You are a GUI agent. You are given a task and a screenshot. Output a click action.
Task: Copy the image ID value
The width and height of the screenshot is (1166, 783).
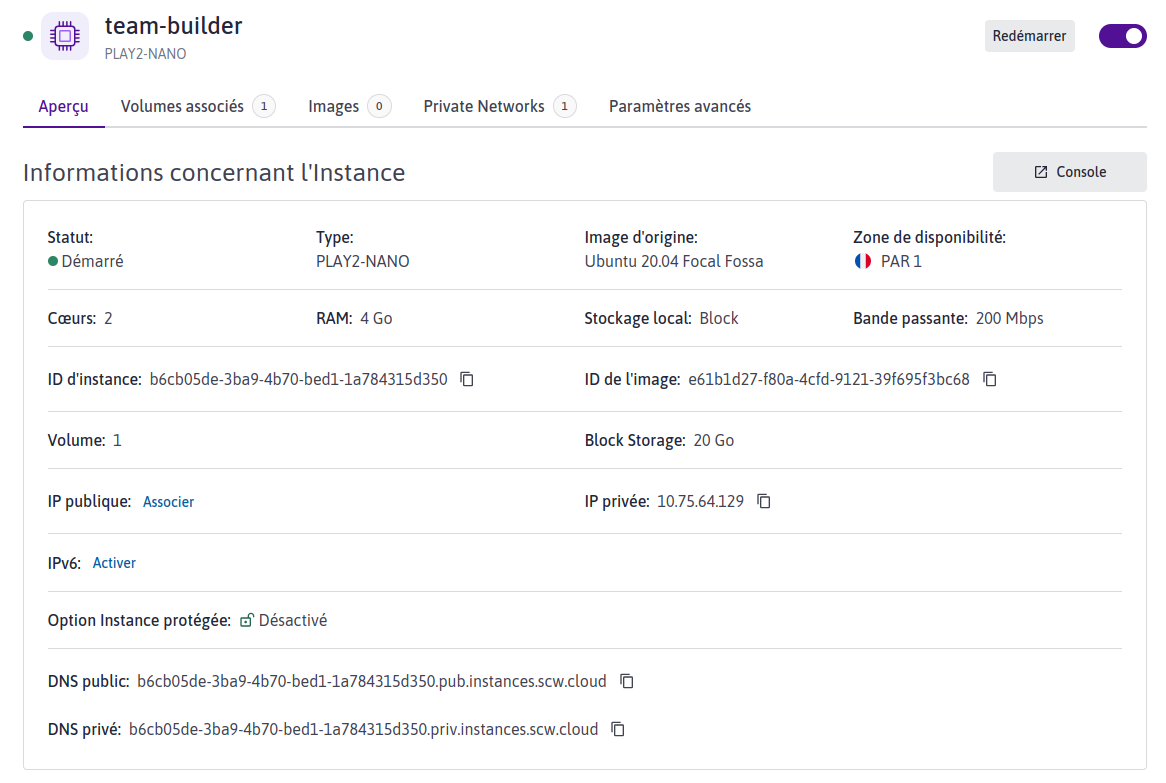tap(990, 379)
